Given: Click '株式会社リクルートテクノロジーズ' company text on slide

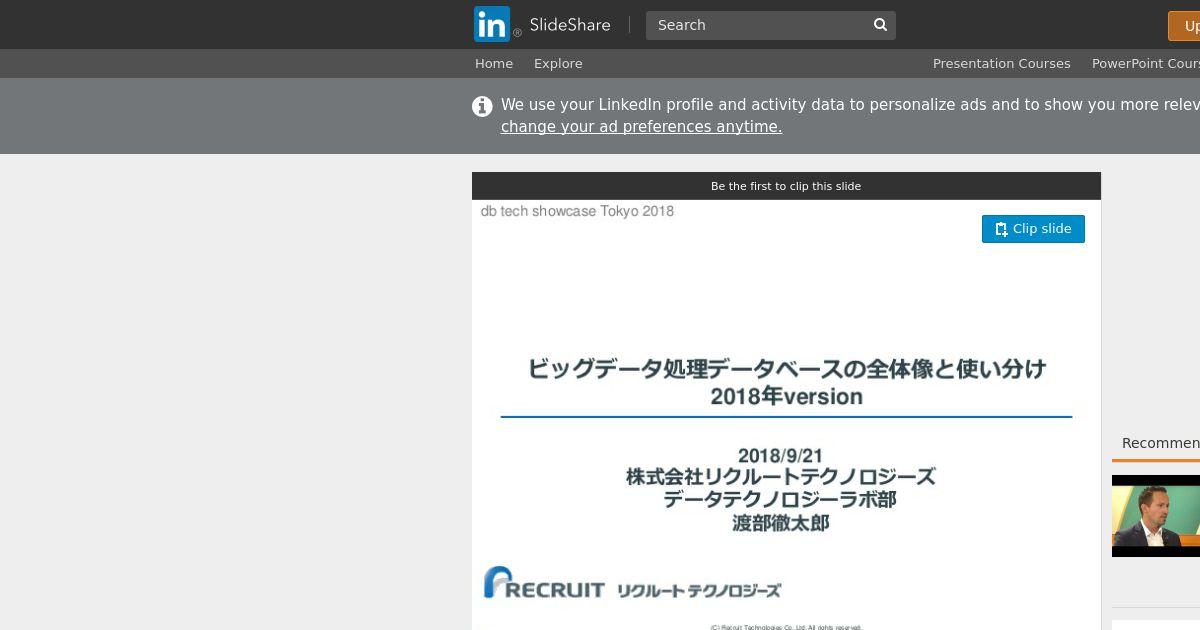Looking at the screenshot, I should point(781,477).
